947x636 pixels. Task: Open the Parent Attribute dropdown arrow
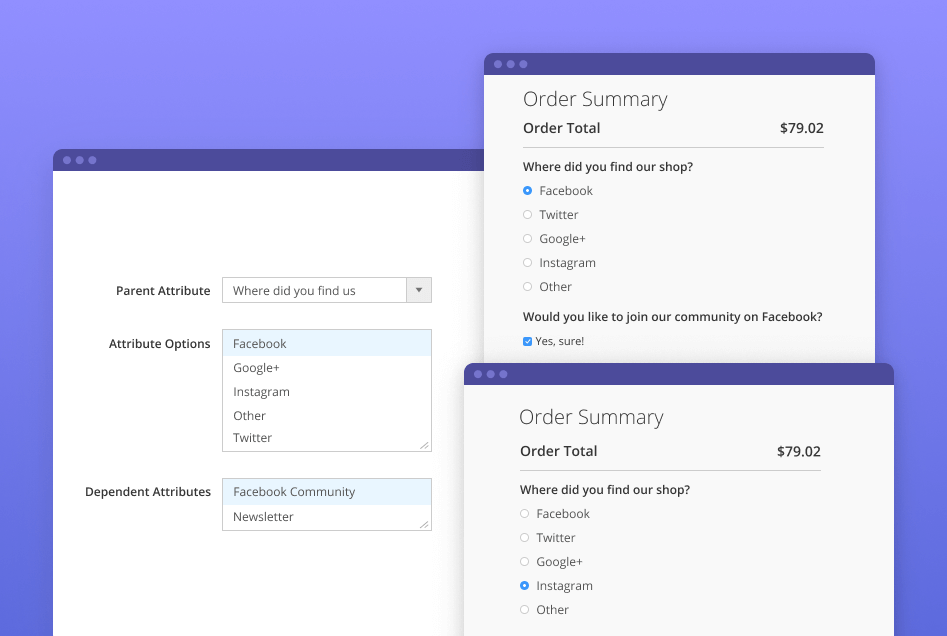coord(419,291)
